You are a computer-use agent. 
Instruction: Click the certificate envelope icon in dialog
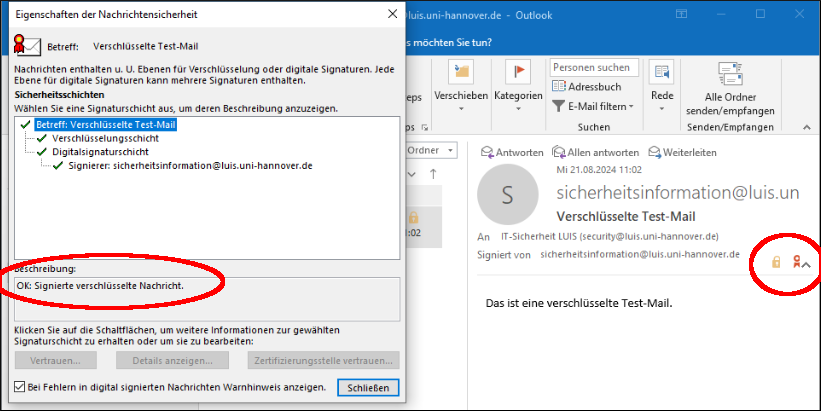[x=27, y=46]
